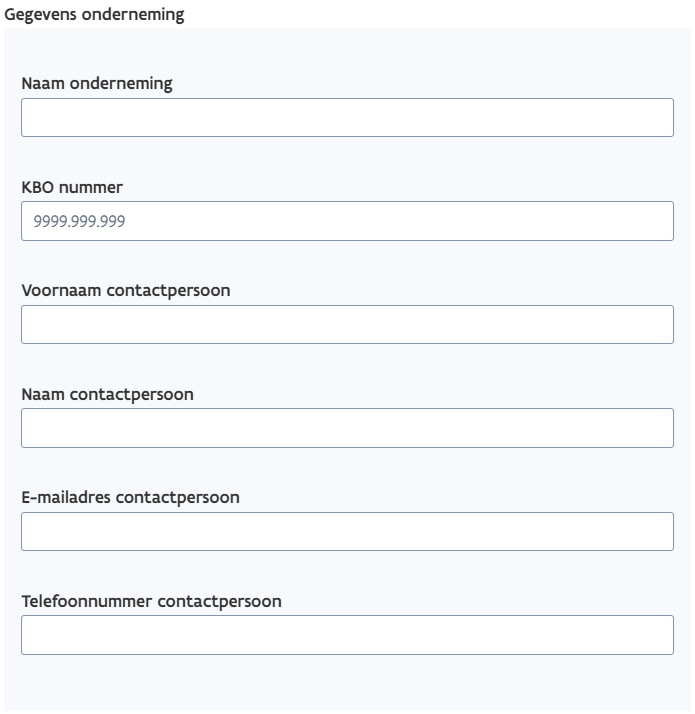This screenshot has width=695, height=714.
Task: Click the "KBO nummer" label text
Action: [x=72, y=187]
